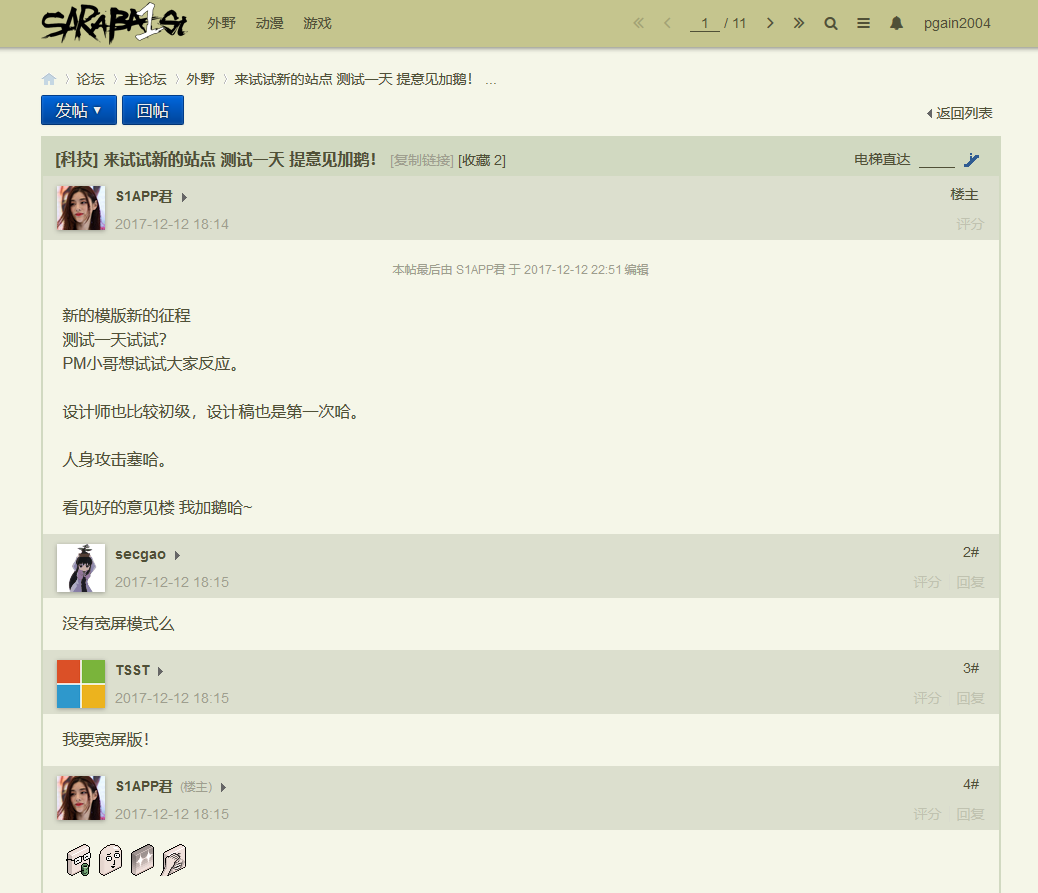The height and width of the screenshot is (893, 1038).
Task: Click TSST's Microsoft logo avatar
Action: pyautogui.click(x=81, y=684)
